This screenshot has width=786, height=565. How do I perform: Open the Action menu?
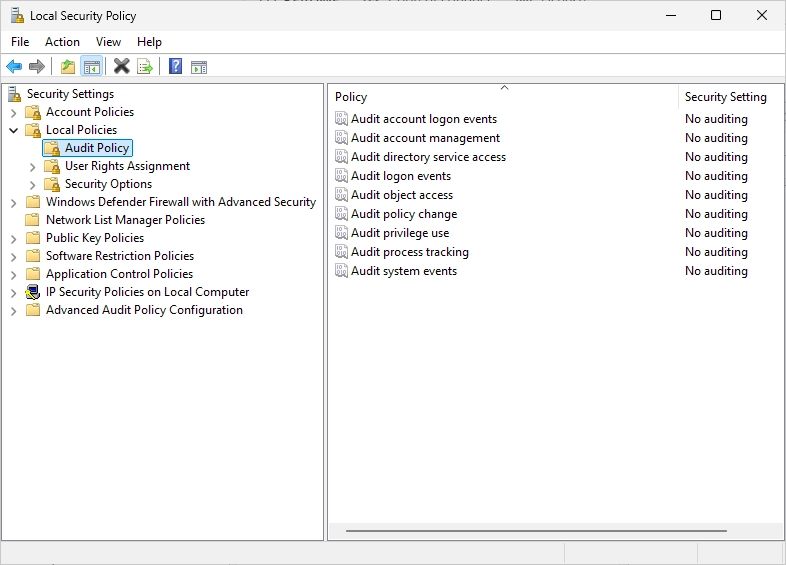point(62,42)
